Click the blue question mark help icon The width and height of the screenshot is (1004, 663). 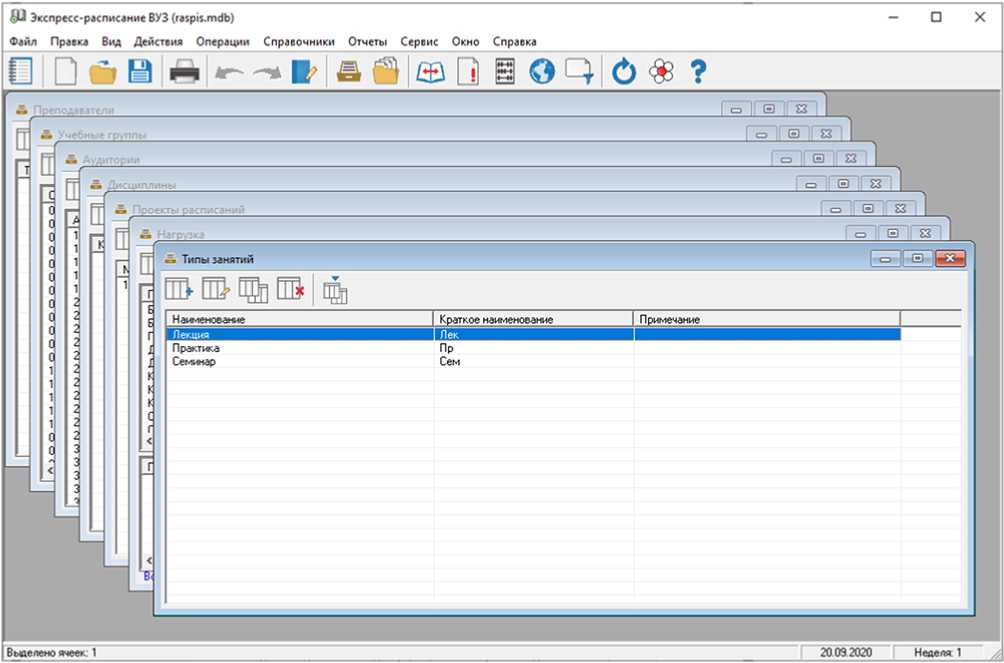698,72
